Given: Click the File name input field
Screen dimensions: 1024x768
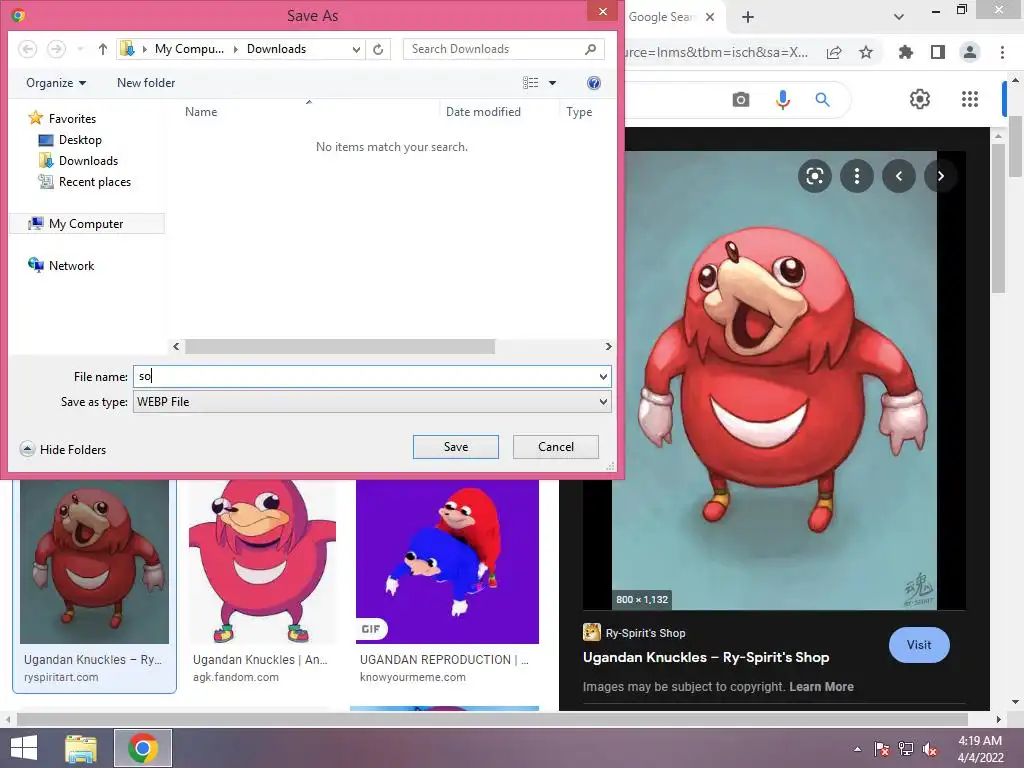Looking at the screenshot, I should pyautogui.click(x=366, y=376).
